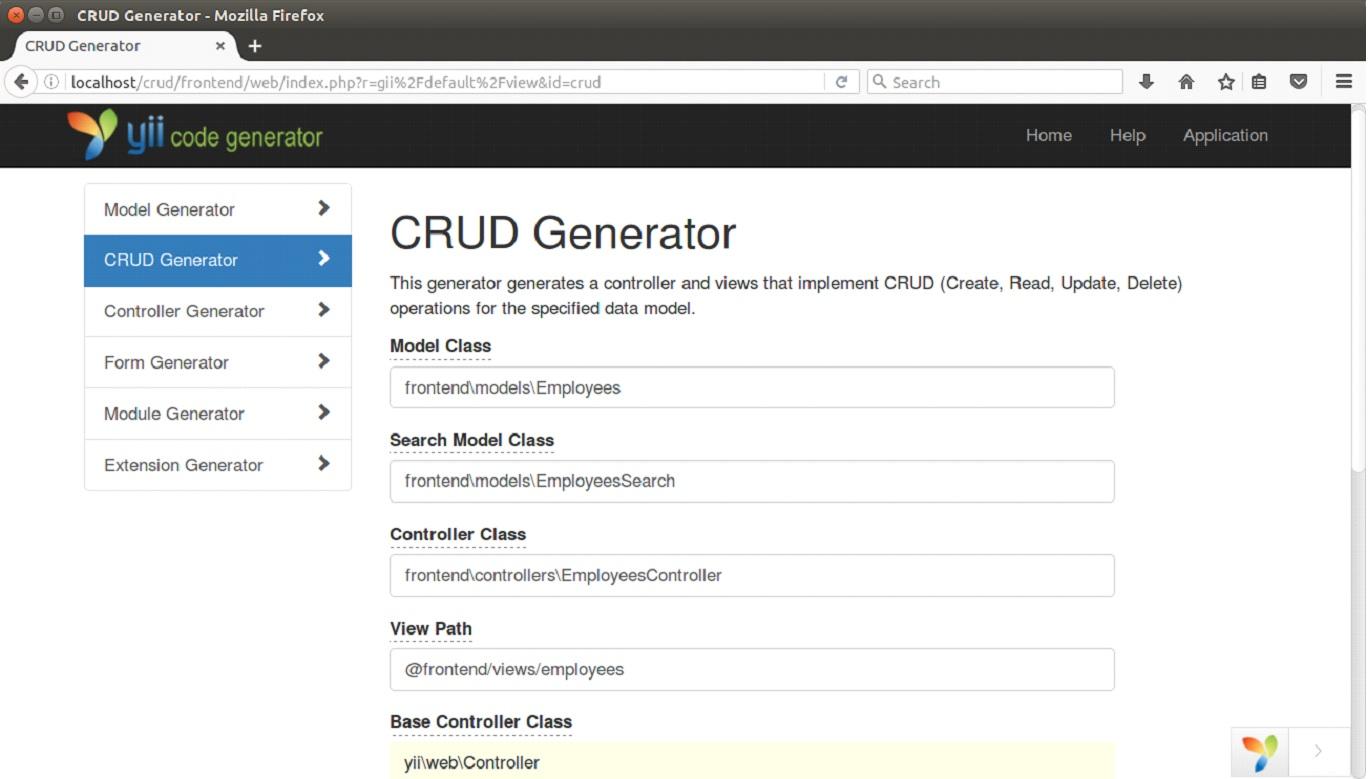Click the CRUD Generator page heading
This screenshot has width=1368, height=779.
563,233
